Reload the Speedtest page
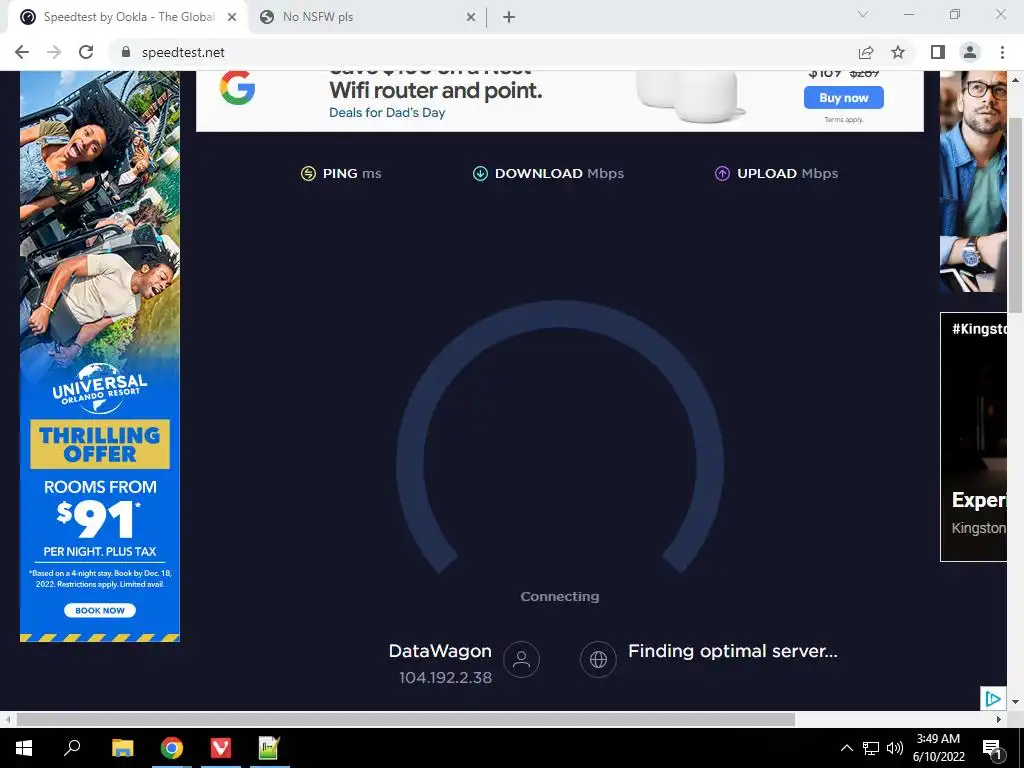The image size is (1024, 768). point(86,52)
